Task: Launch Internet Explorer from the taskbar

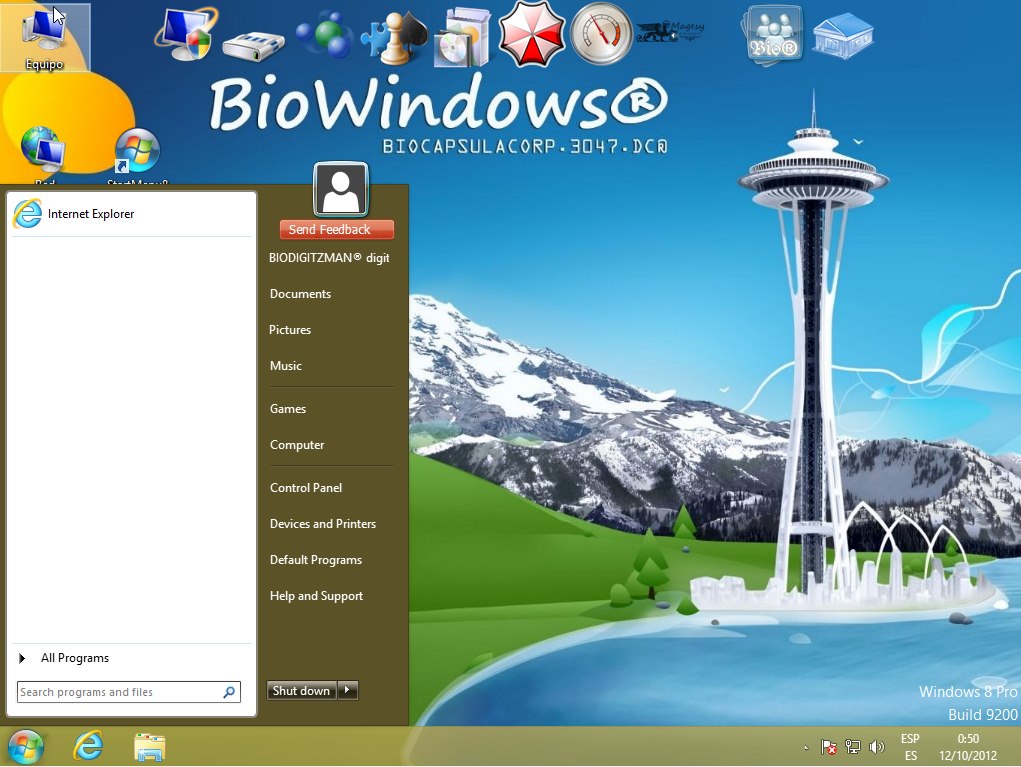Action: (x=87, y=747)
